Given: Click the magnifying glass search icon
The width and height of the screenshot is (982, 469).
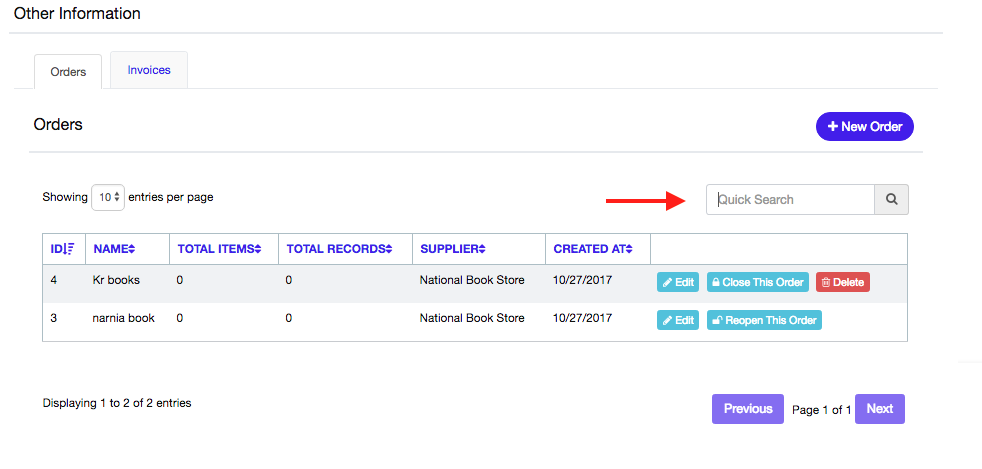Looking at the screenshot, I should pos(891,199).
